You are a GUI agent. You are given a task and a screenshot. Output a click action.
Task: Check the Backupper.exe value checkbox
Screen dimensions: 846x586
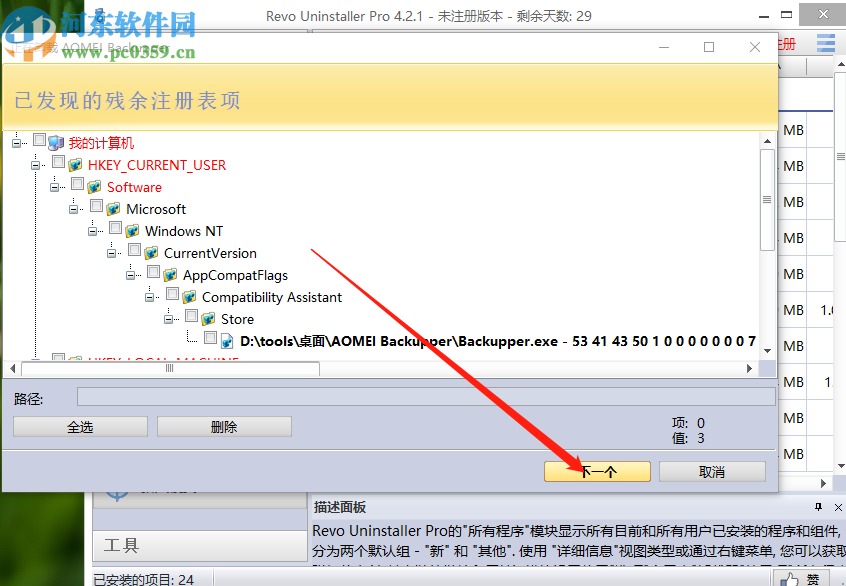pos(210,338)
